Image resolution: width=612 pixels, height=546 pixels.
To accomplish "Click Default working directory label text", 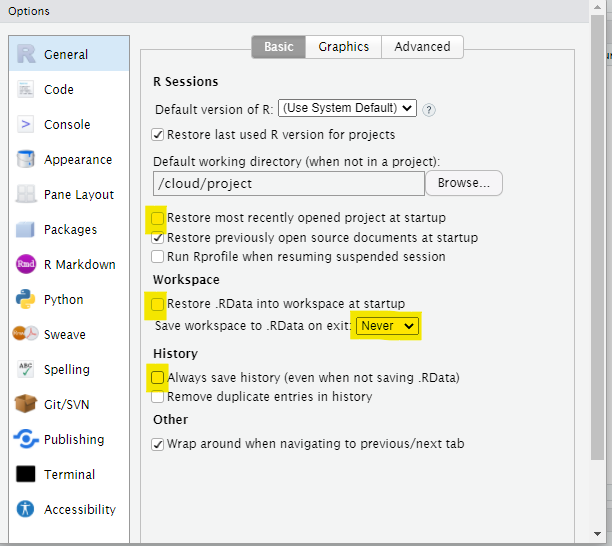I will pyautogui.click(x=297, y=162).
